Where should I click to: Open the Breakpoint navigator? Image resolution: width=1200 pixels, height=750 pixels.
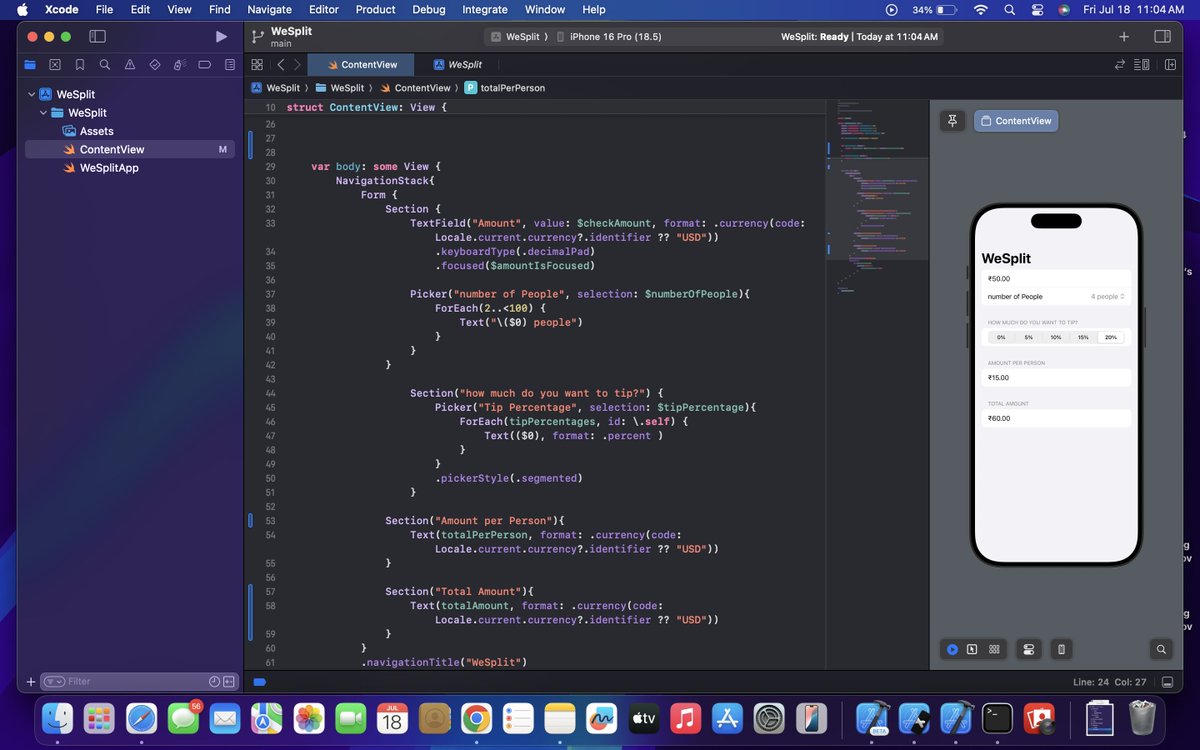click(205, 65)
